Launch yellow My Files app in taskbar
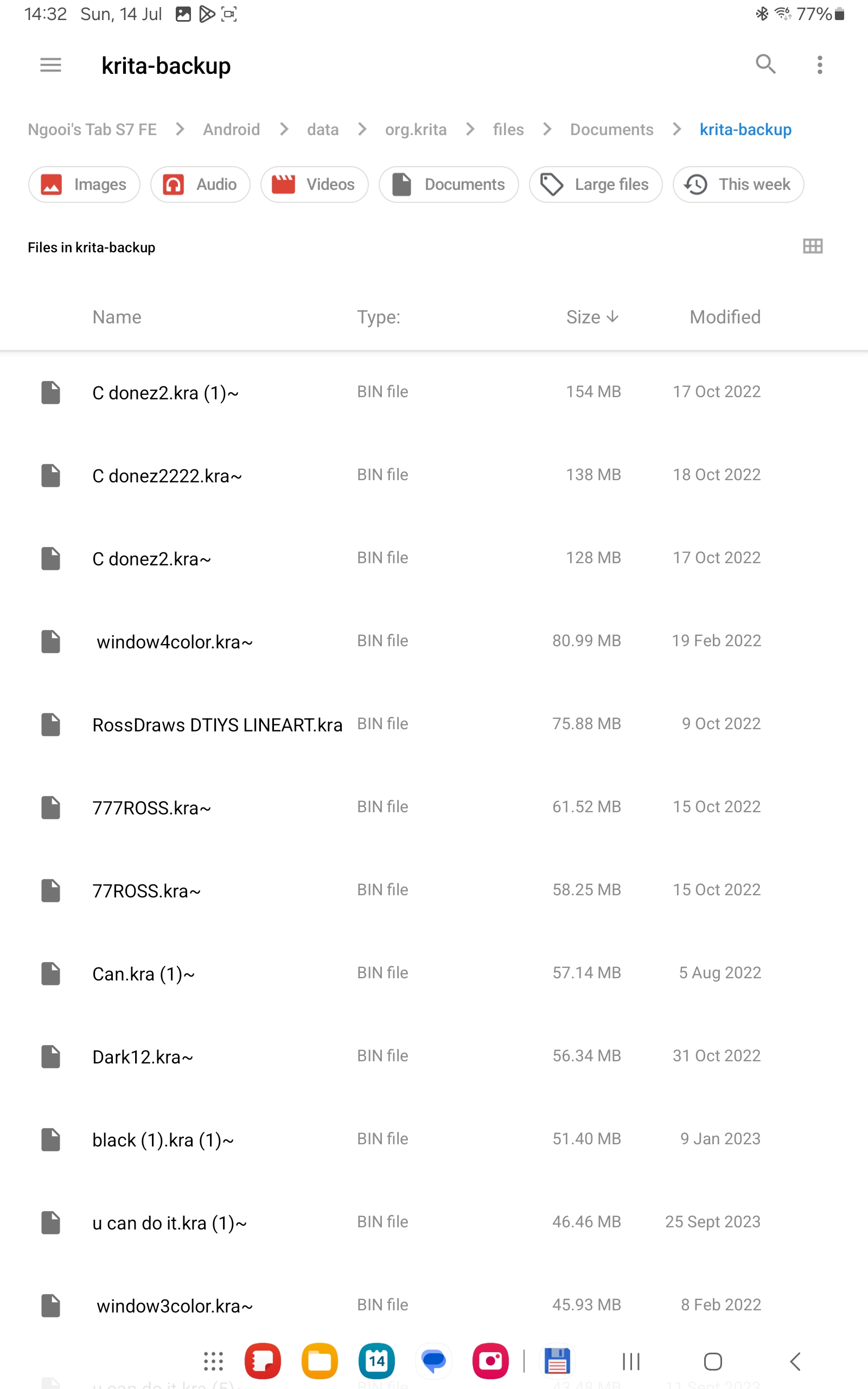Screen dimensions: 868x1389 click(319, 1361)
